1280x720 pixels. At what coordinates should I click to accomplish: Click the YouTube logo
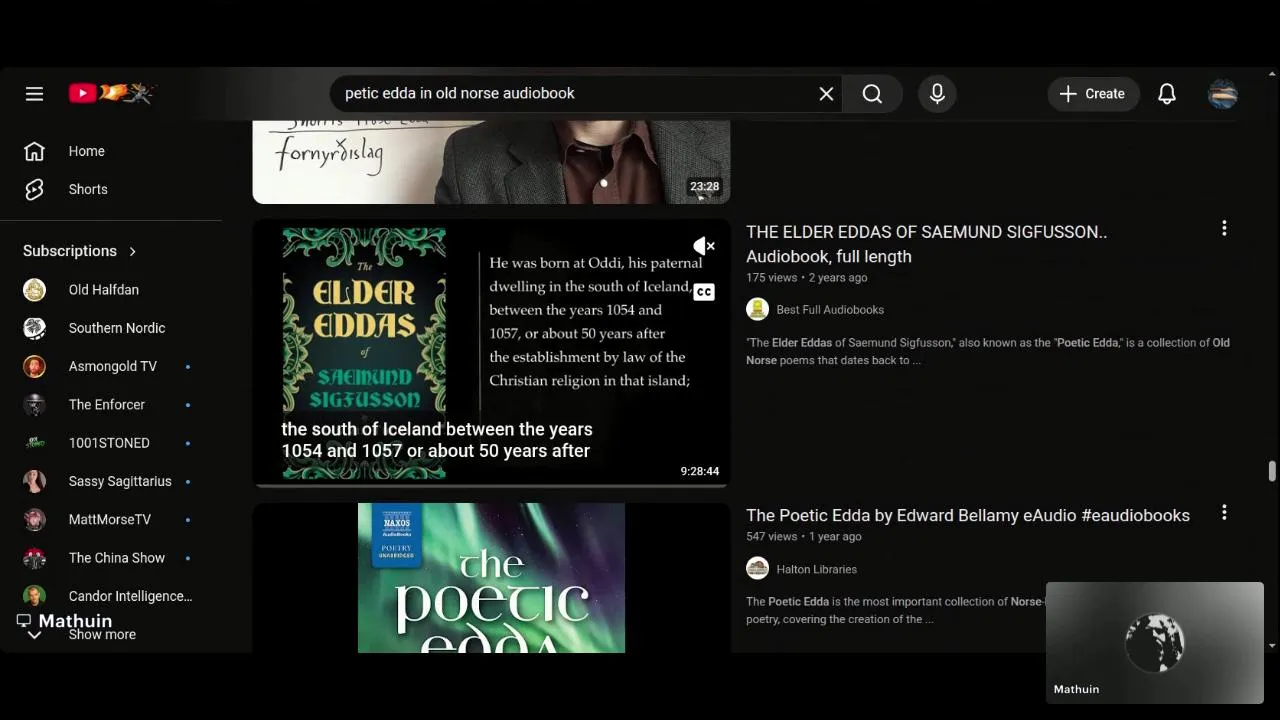click(112, 93)
